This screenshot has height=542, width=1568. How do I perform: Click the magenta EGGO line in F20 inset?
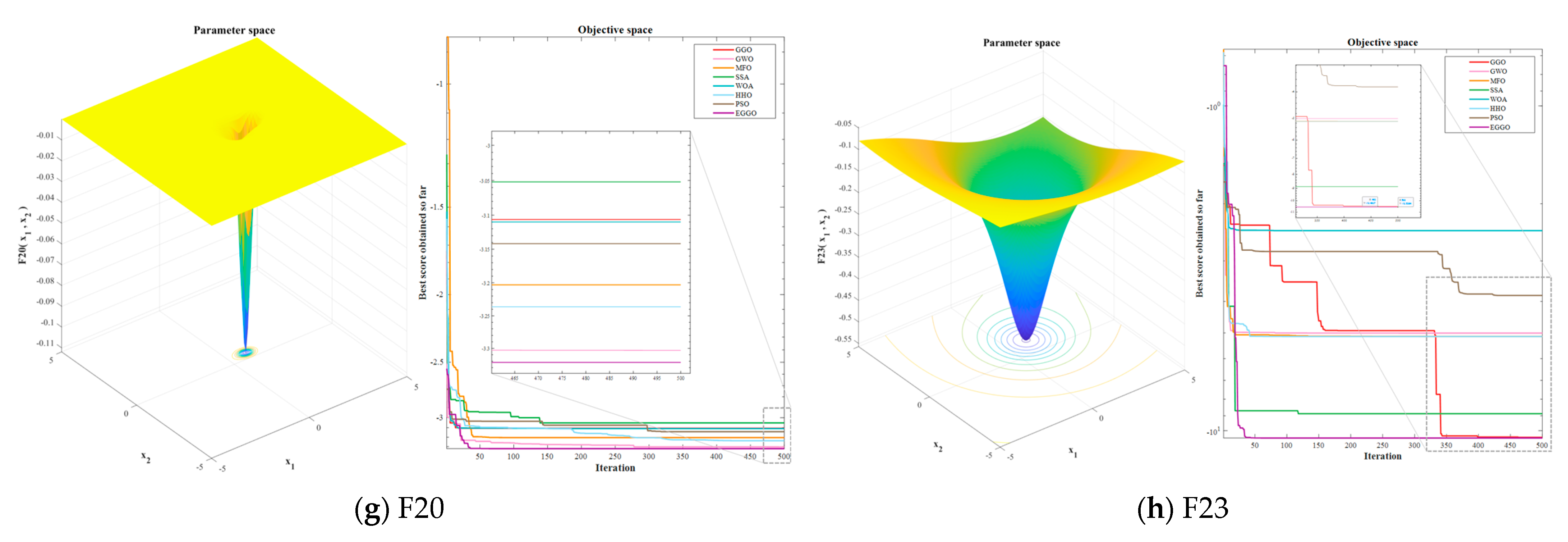pos(585,362)
